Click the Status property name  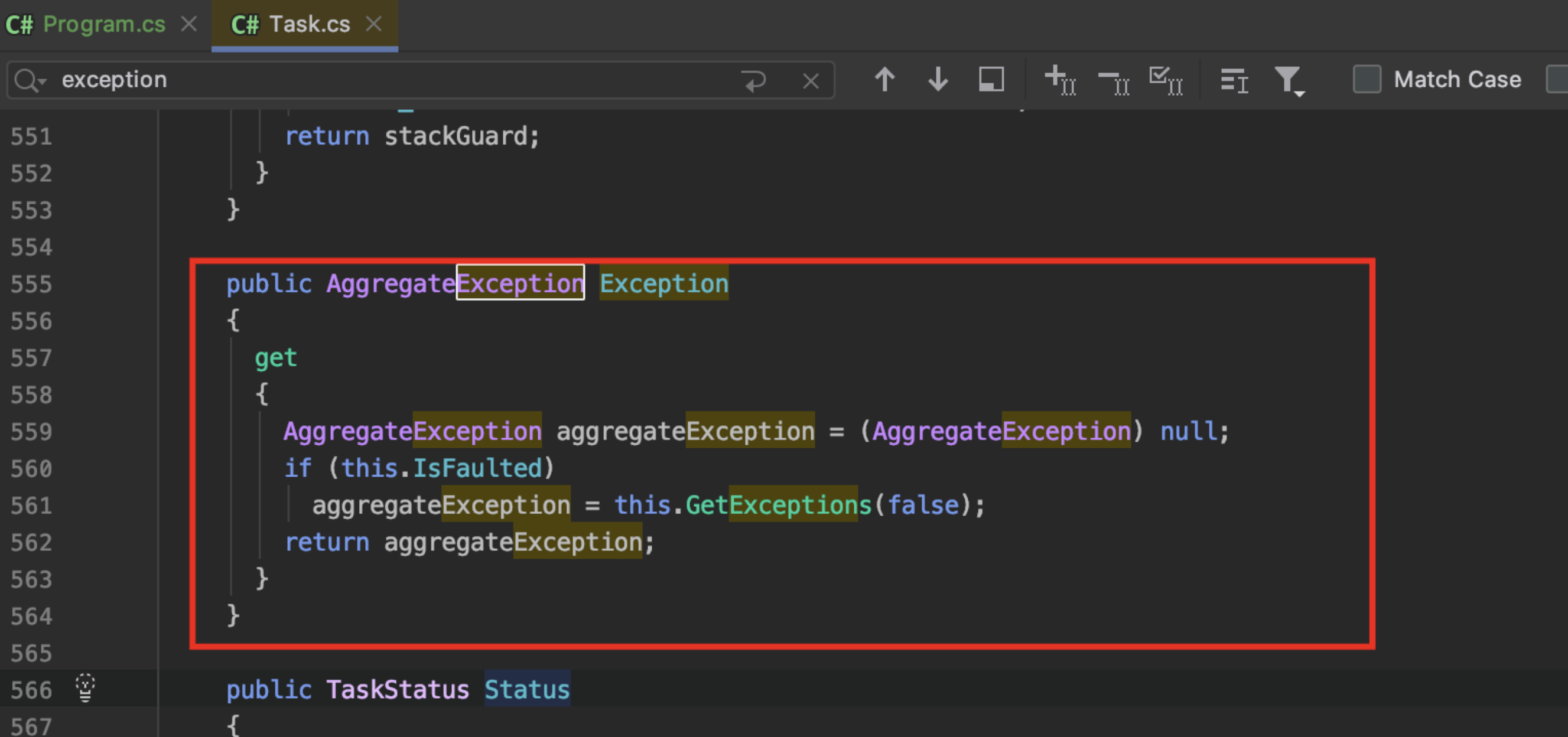tap(527, 690)
